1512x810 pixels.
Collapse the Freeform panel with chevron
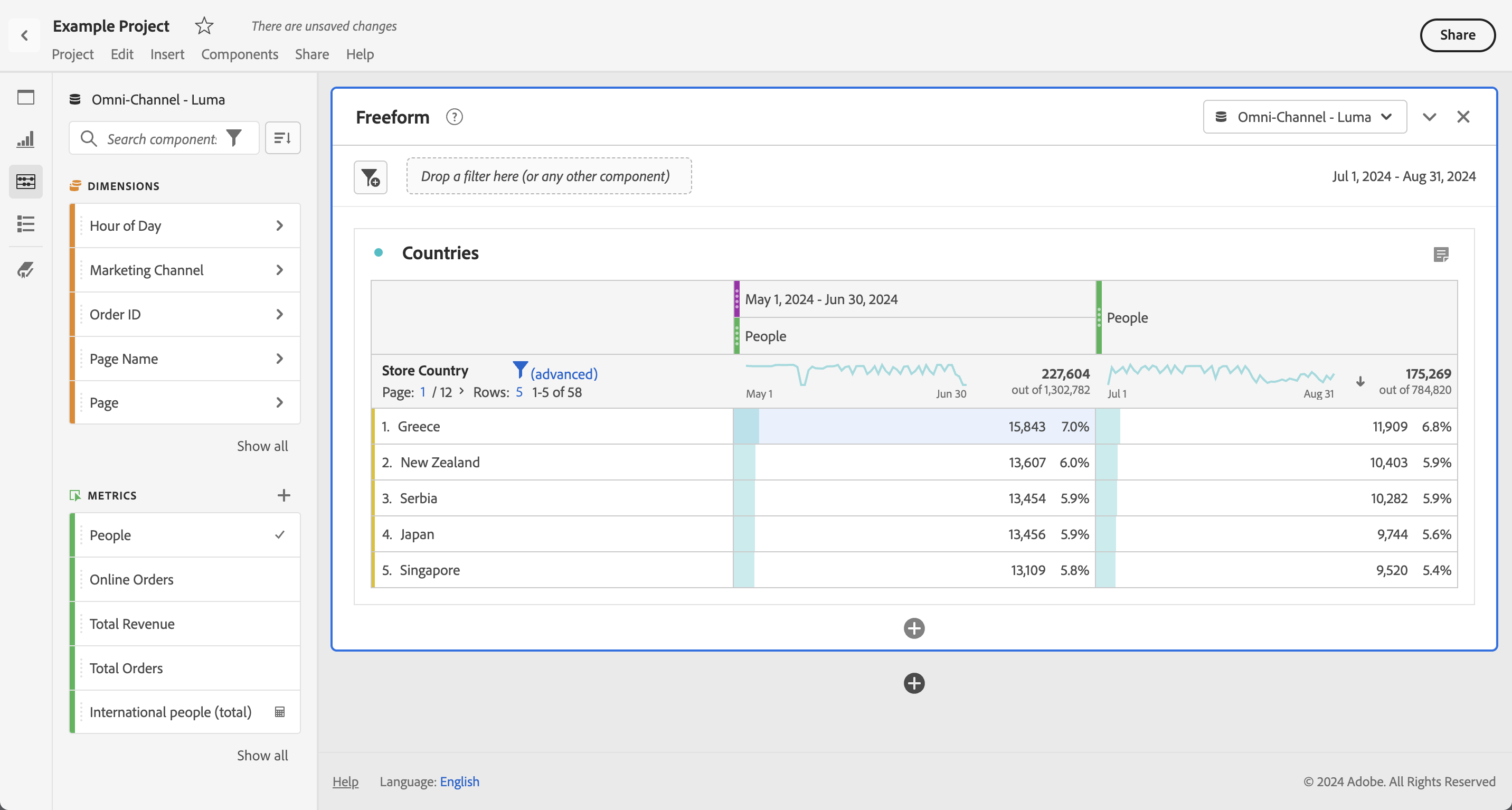pyautogui.click(x=1429, y=117)
